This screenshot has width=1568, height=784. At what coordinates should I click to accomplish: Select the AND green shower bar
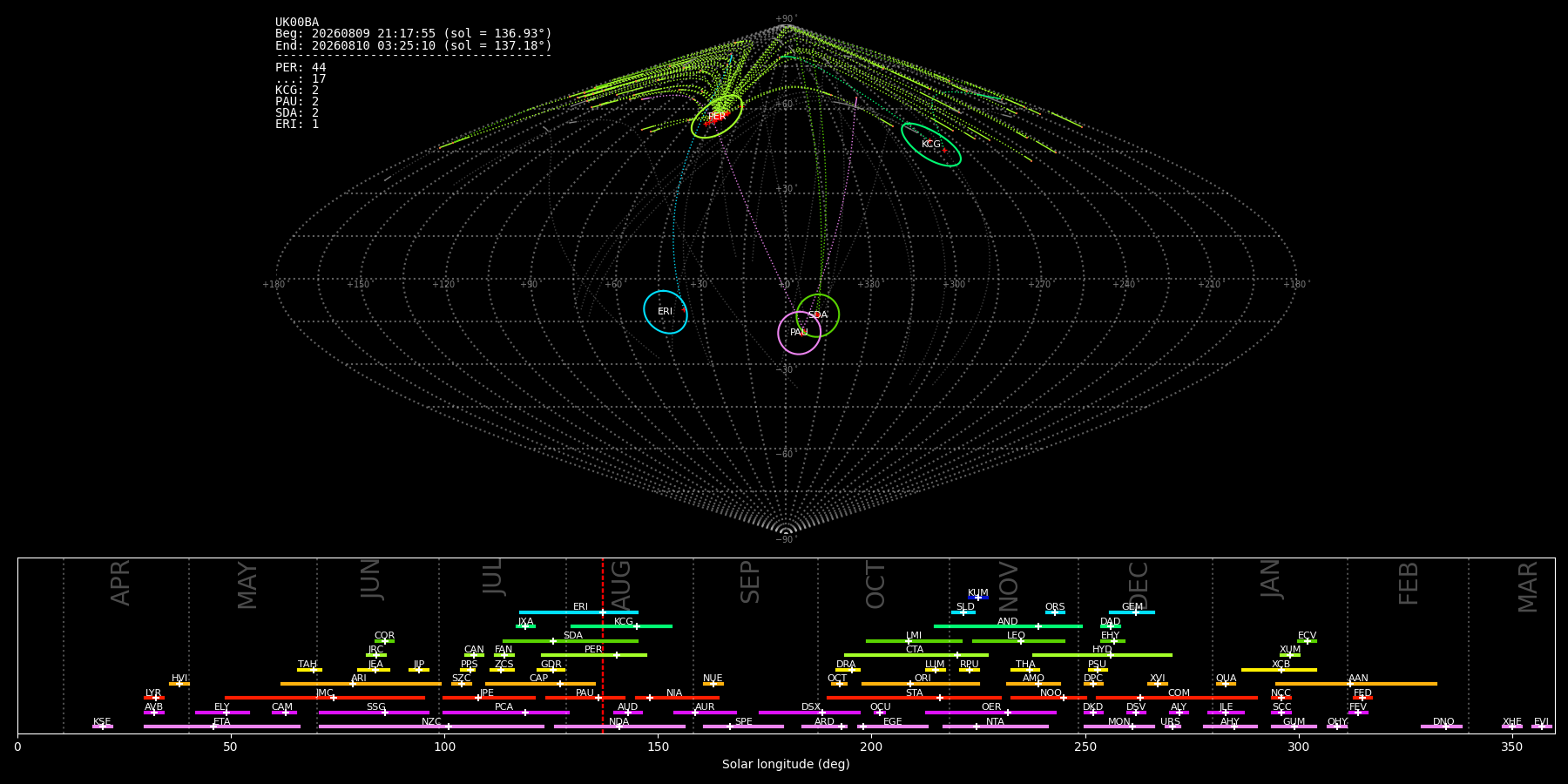point(1008,626)
